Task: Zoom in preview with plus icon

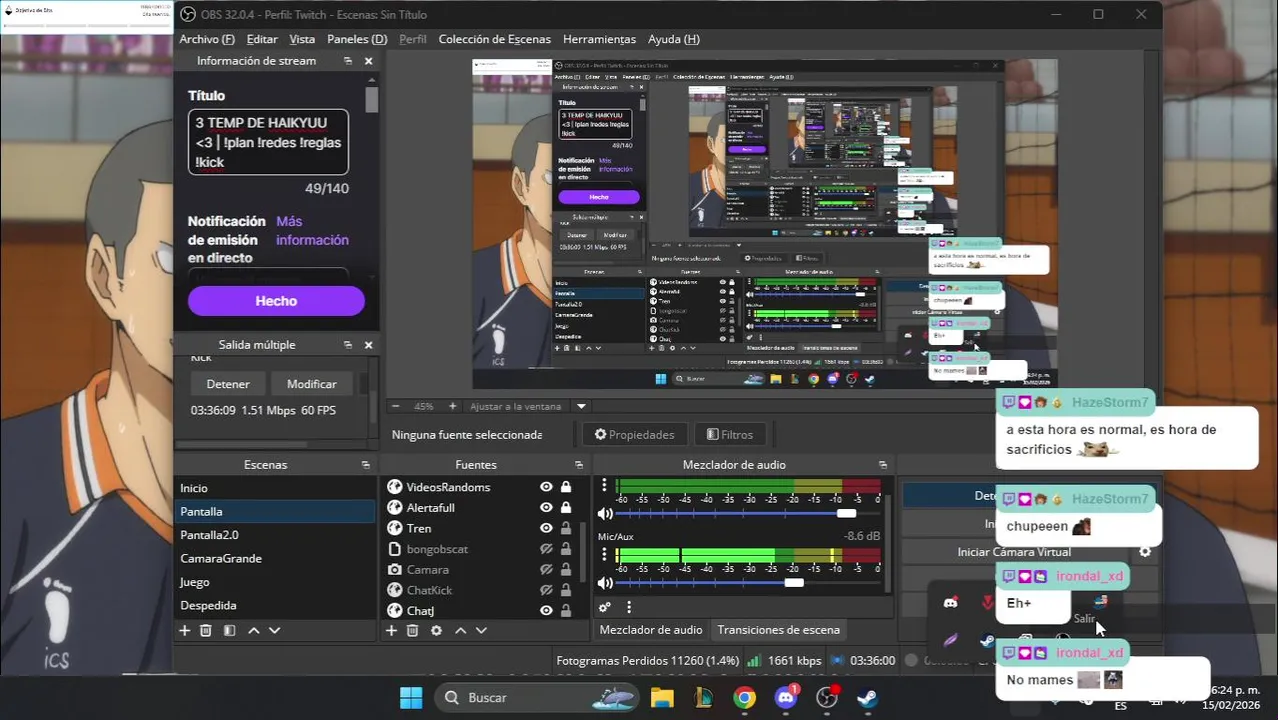Action: tap(452, 406)
